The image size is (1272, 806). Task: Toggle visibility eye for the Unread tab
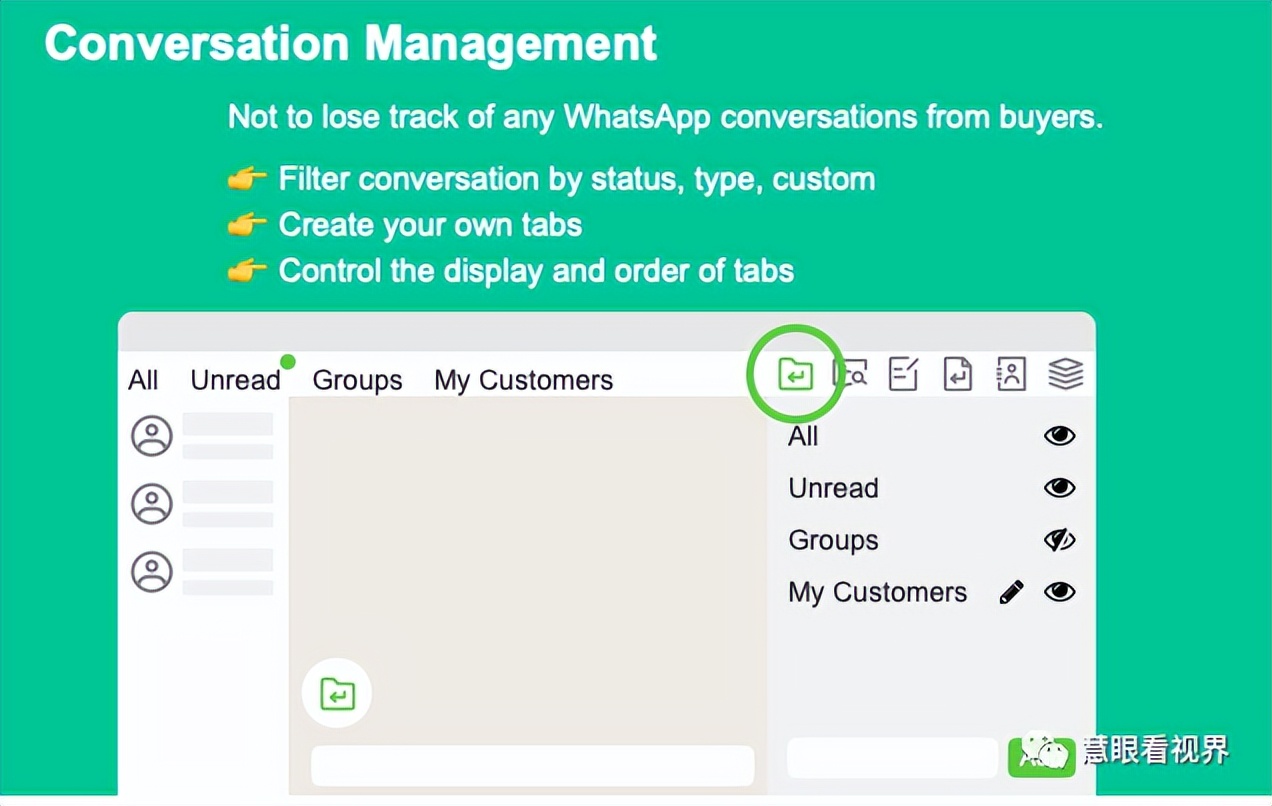(1059, 488)
